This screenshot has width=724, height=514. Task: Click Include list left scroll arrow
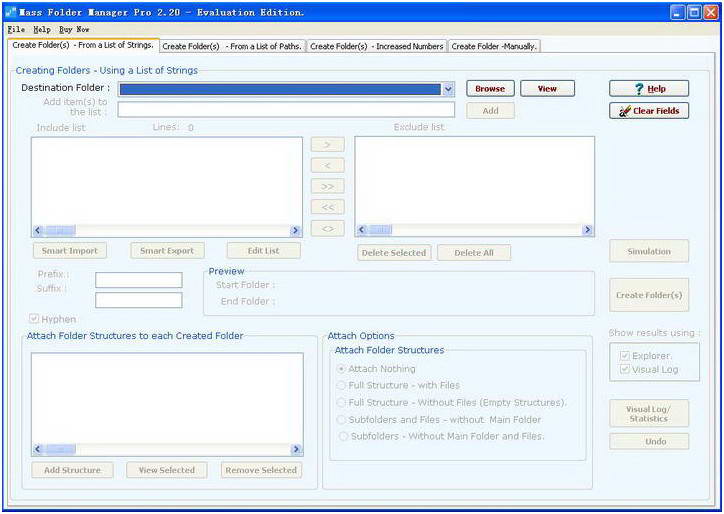38,230
